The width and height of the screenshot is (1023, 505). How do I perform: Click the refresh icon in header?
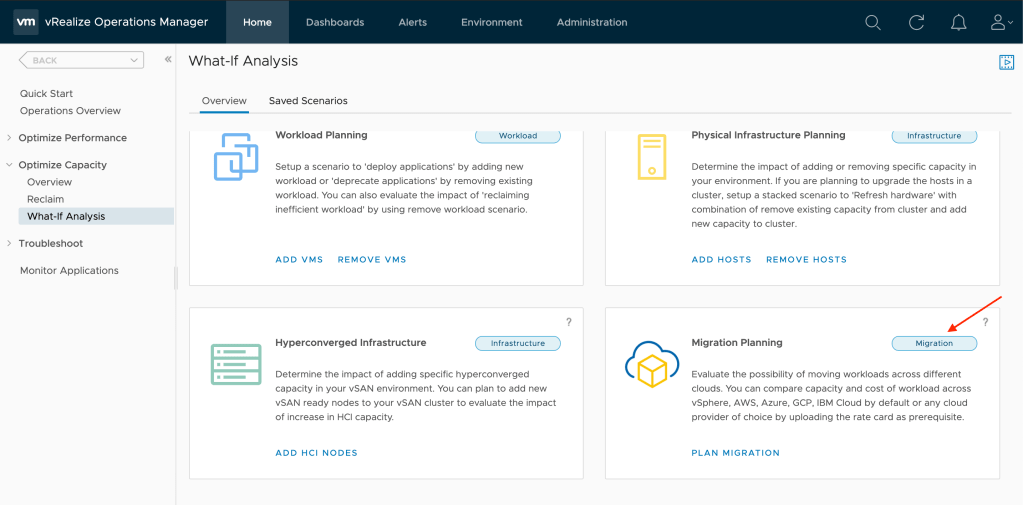[x=916, y=22]
